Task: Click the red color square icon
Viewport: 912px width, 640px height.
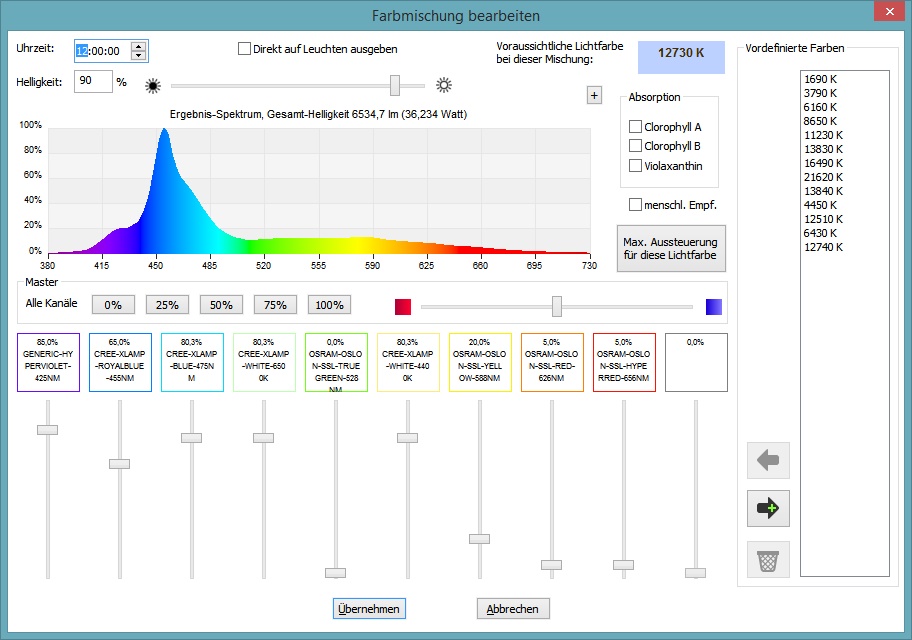Action: (x=403, y=306)
